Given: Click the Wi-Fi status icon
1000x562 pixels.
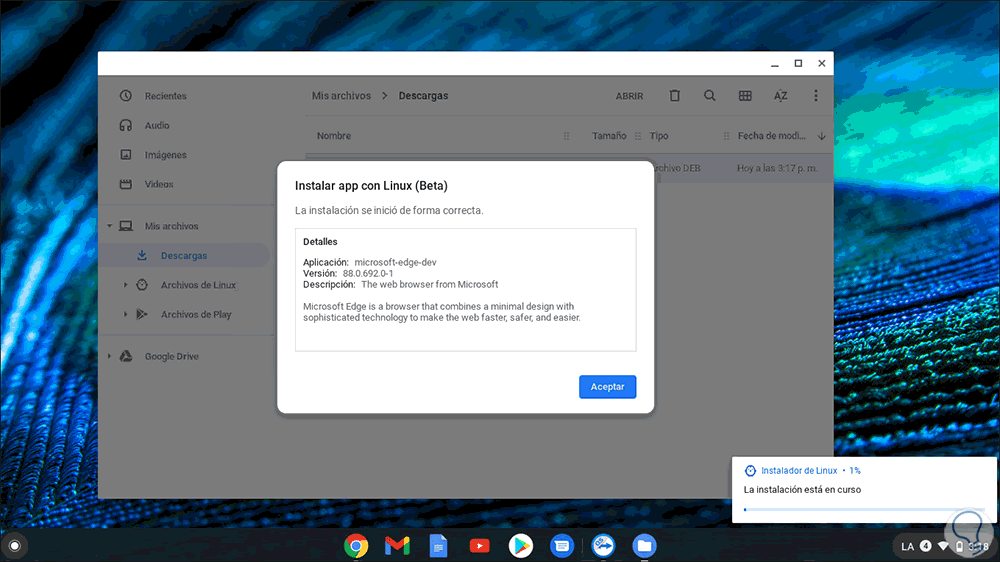Looking at the screenshot, I should [943, 547].
